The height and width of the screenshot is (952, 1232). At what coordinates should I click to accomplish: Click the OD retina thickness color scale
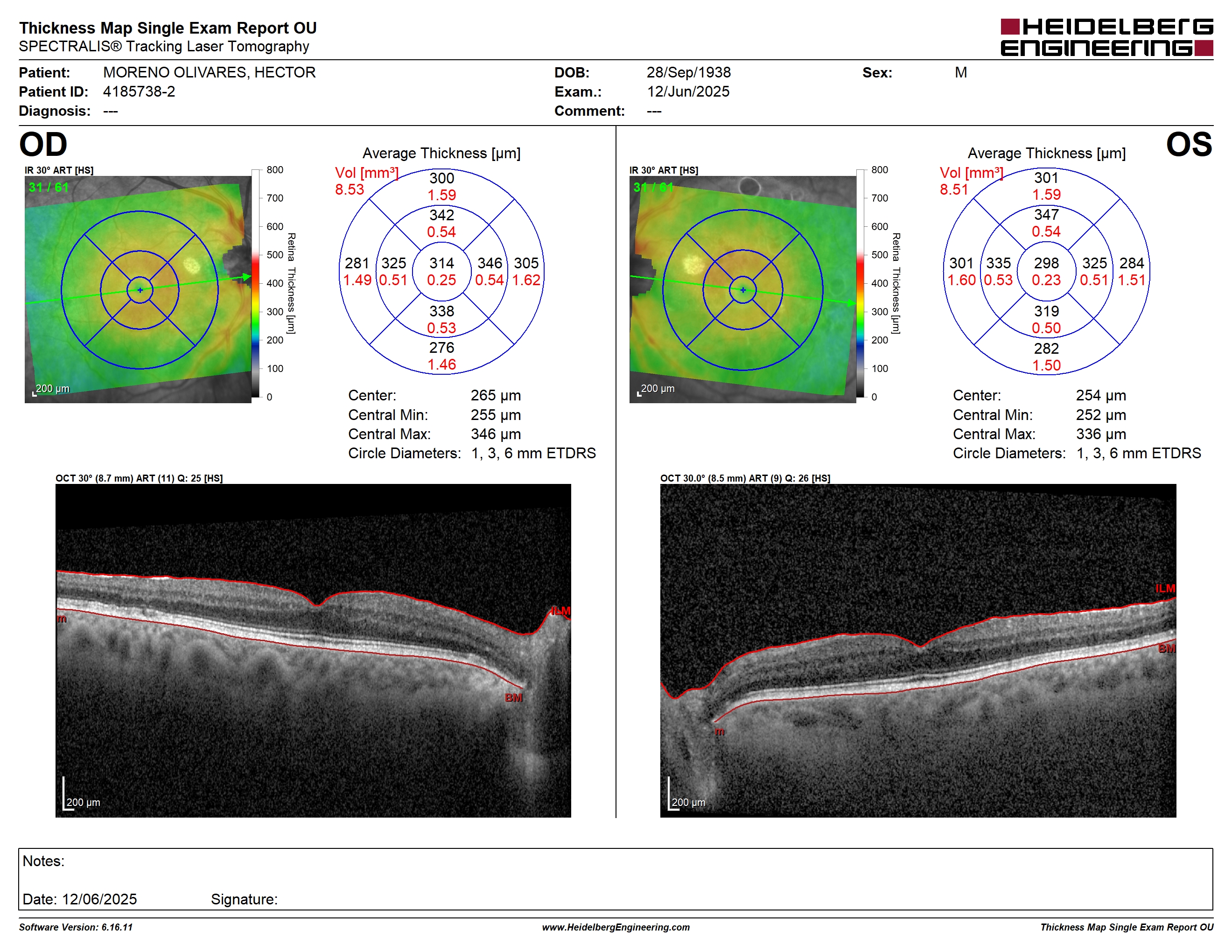[256, 283]
